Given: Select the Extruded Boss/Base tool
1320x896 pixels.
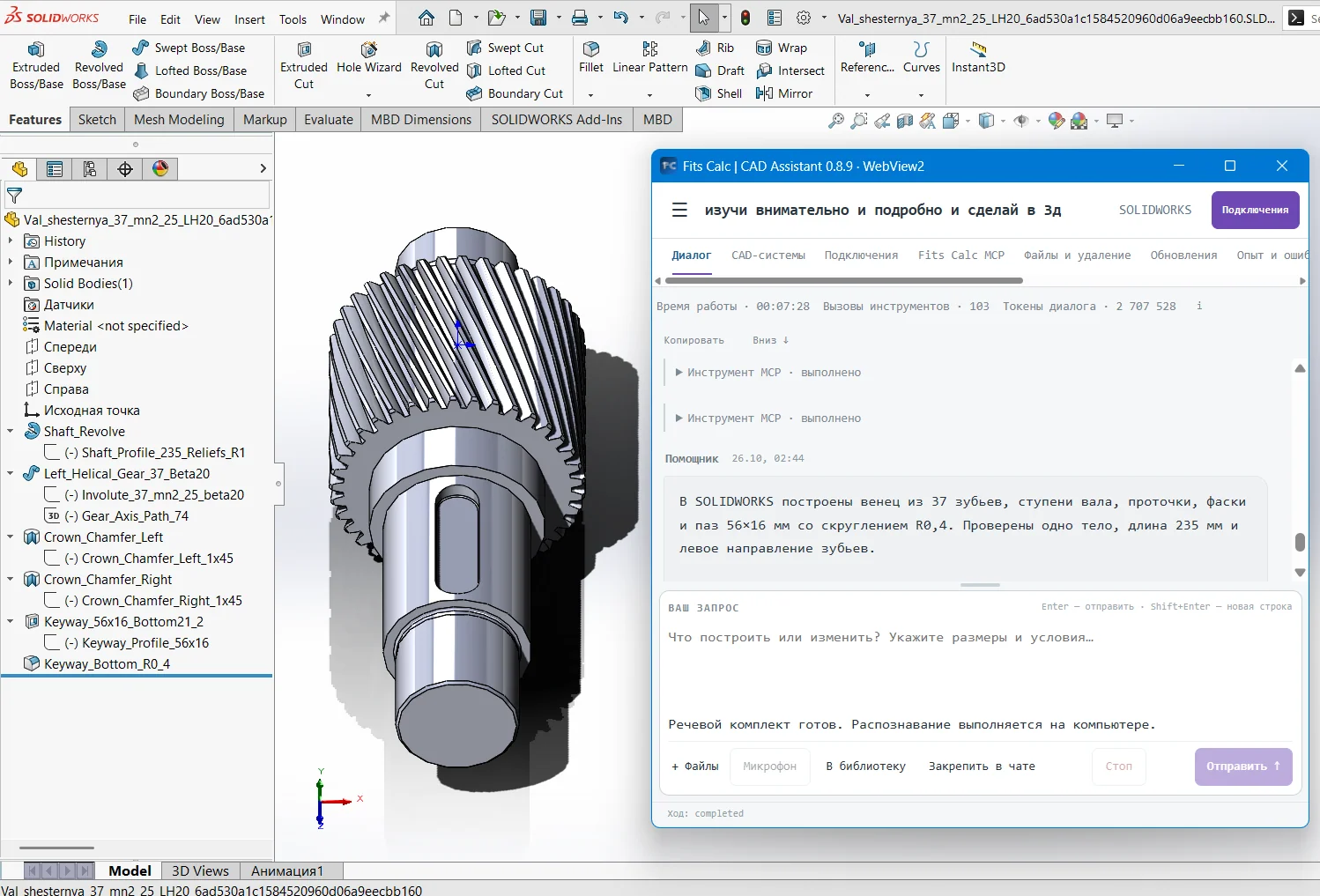Looking at the screenshot, I should pos(36,66).
